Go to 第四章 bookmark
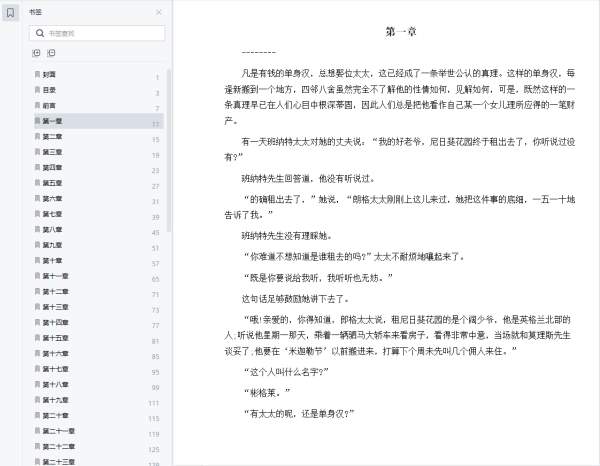 click(99, 168)
